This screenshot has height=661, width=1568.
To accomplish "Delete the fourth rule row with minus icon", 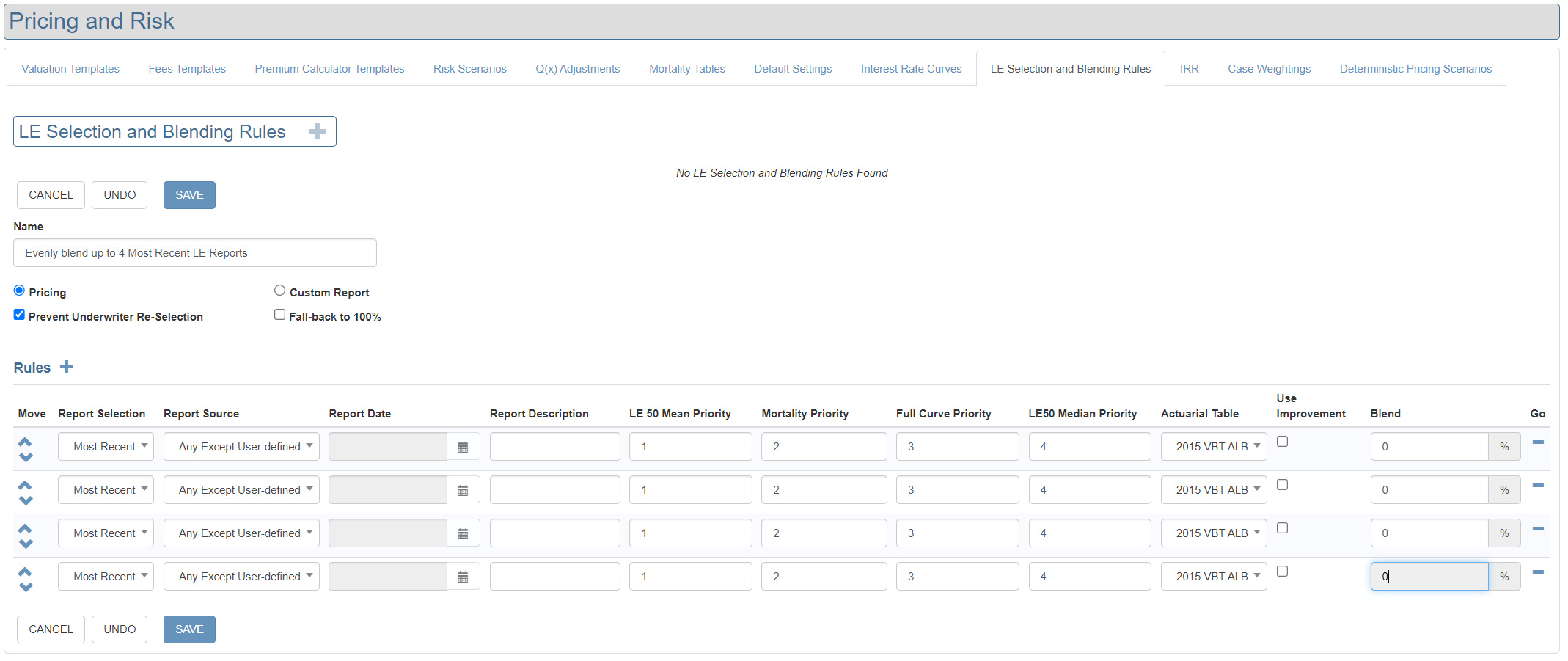I will [x=1538, y=572].
